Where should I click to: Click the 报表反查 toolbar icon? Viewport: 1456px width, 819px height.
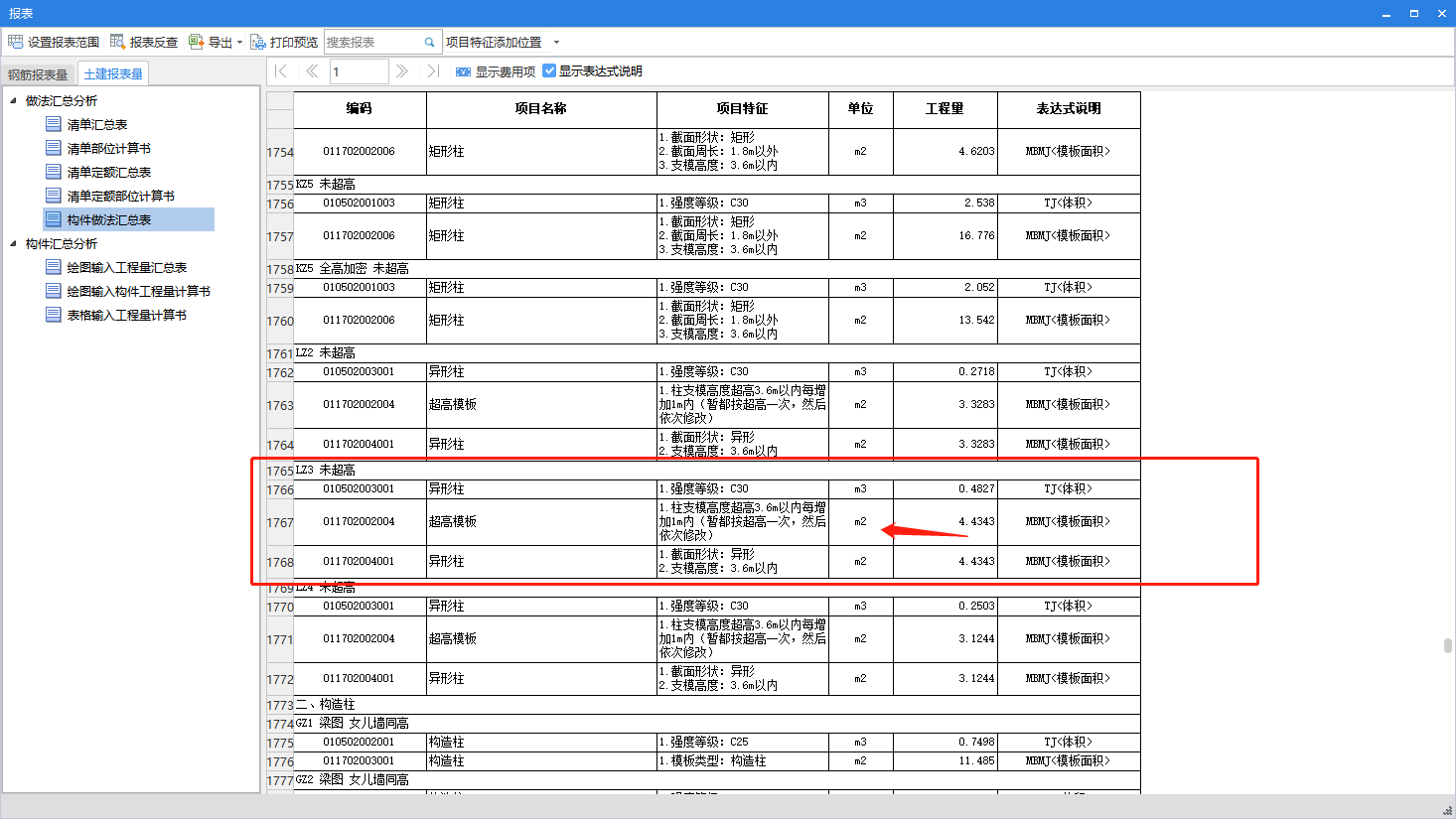click(x=117, y=42)
